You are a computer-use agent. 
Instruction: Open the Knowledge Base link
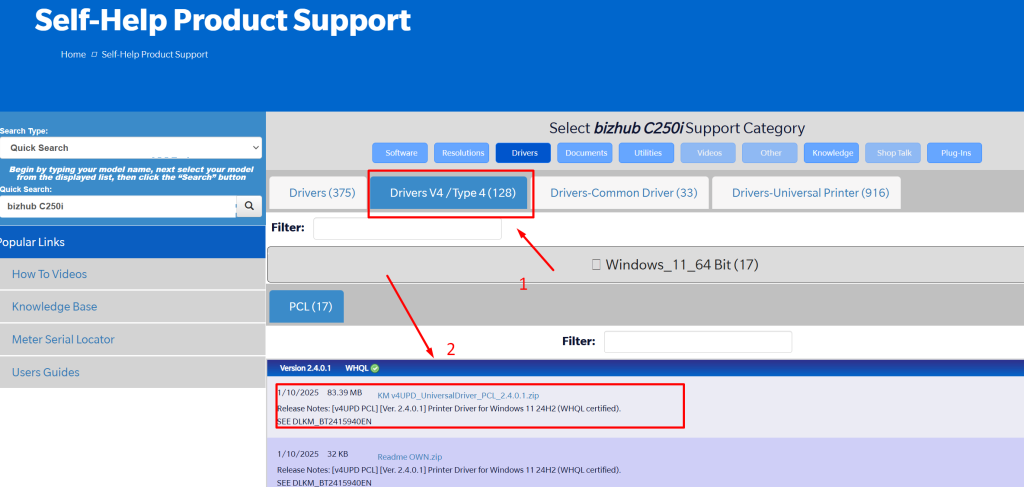click(54, 306)
